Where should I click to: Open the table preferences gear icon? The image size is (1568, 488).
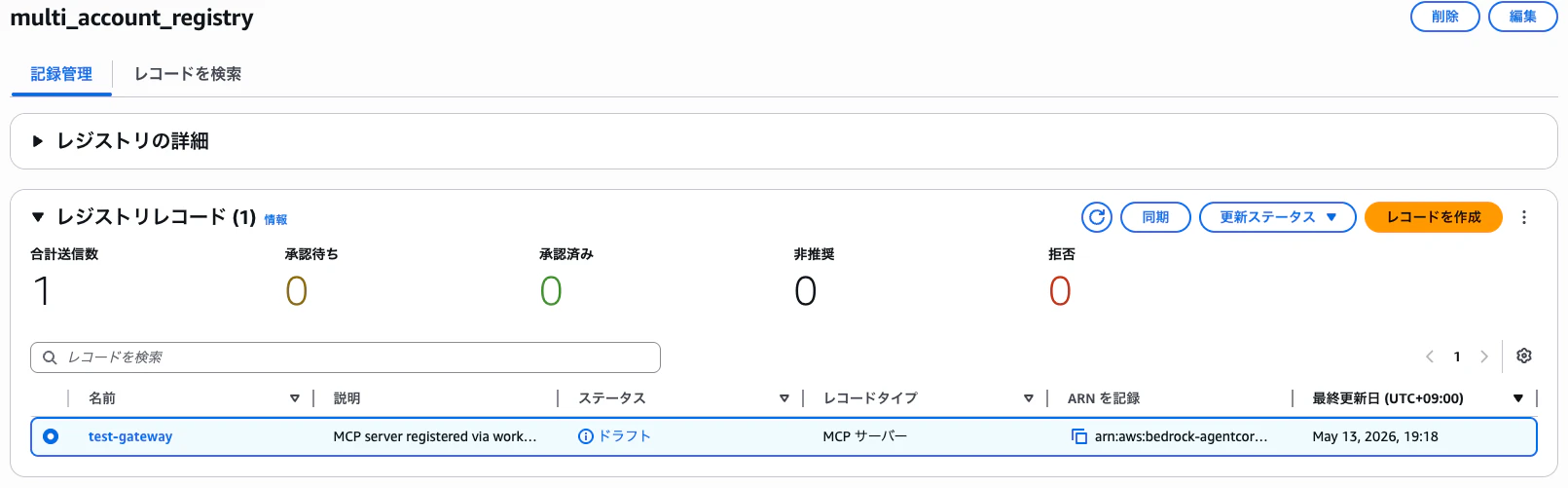(1524, 357)
